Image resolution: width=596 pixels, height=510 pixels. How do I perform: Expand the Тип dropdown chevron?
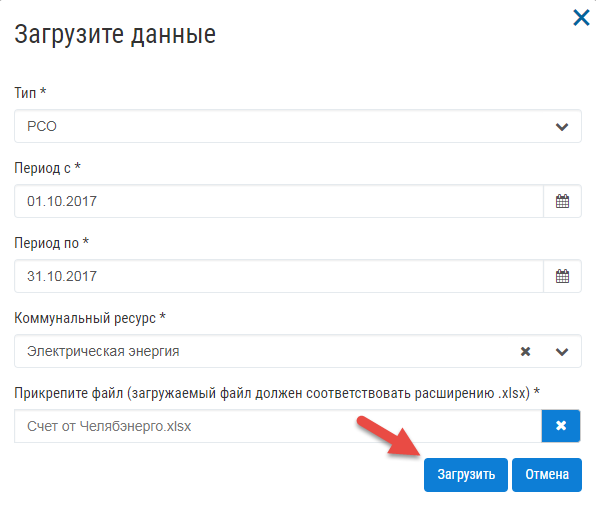point(562,127)
